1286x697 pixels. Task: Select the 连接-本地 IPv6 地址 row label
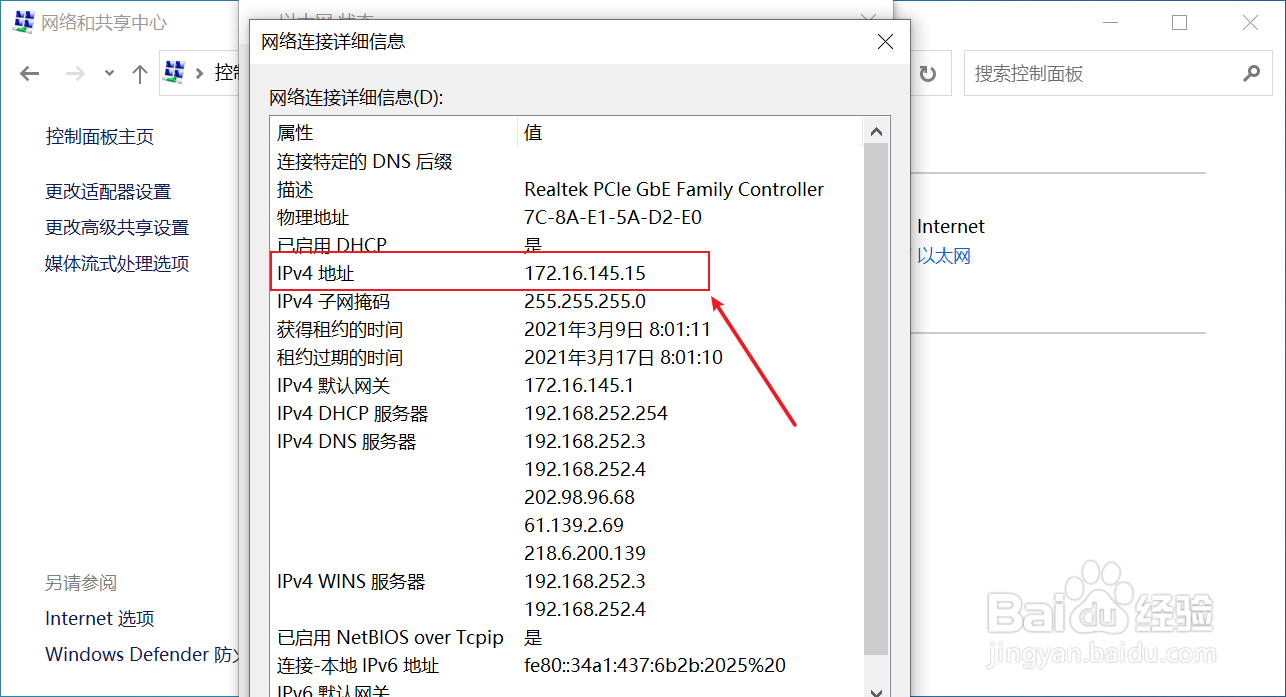[x=358, y=665]
